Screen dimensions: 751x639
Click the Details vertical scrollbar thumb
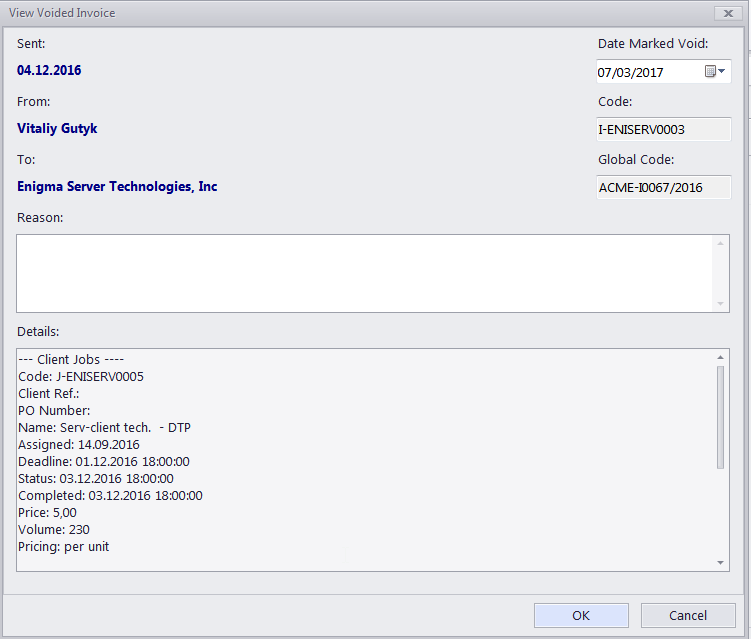click(x=720, y=417)
